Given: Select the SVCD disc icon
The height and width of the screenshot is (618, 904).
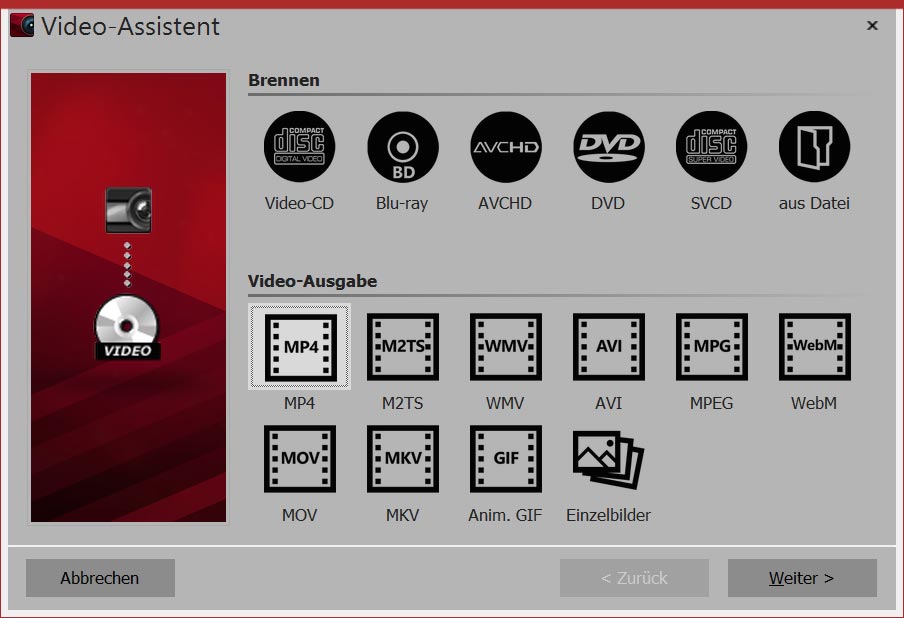Looking at the screenshot, I should 711,147.
